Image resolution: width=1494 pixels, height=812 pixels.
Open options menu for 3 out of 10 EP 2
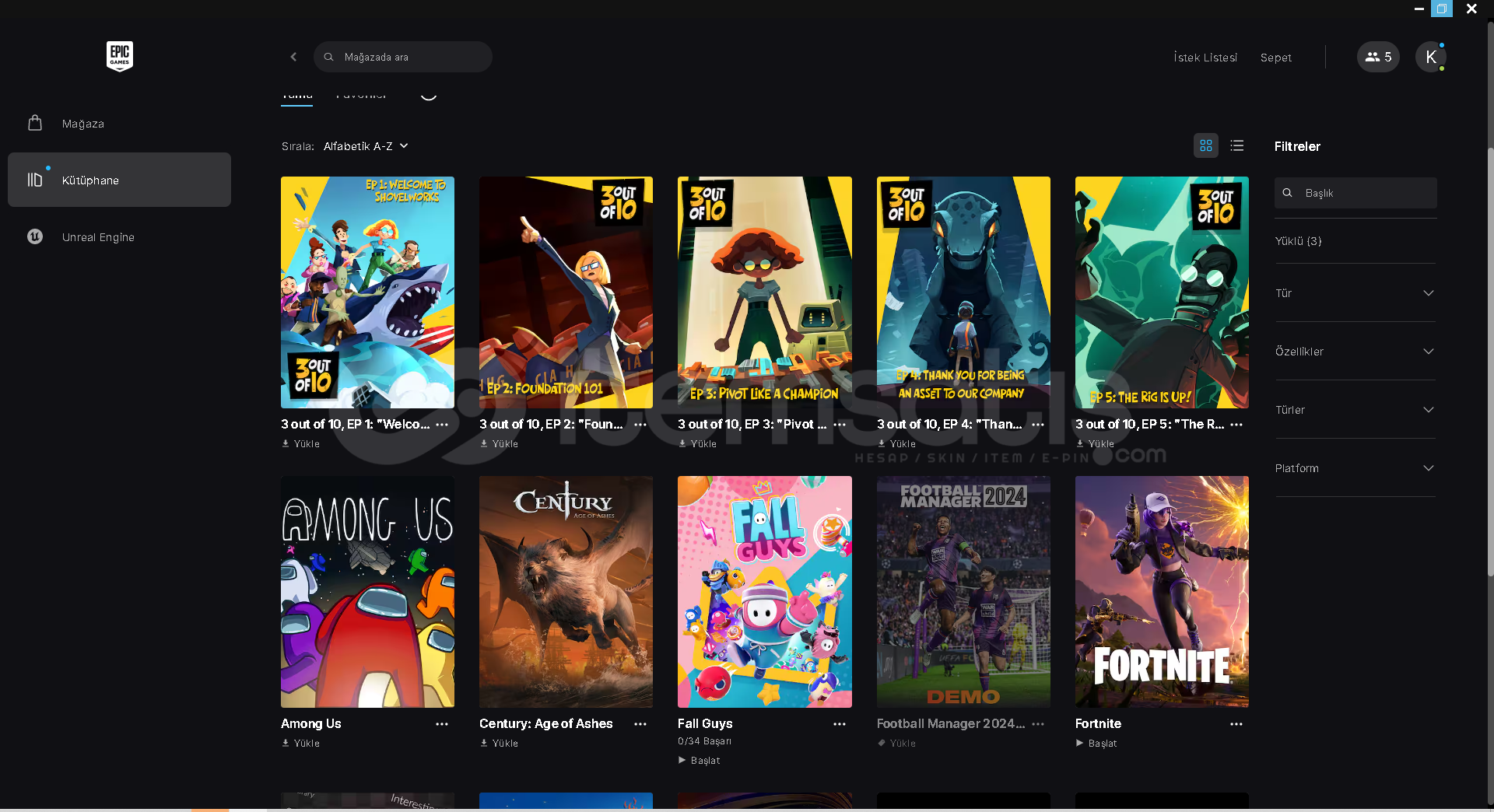click(640, 425)
